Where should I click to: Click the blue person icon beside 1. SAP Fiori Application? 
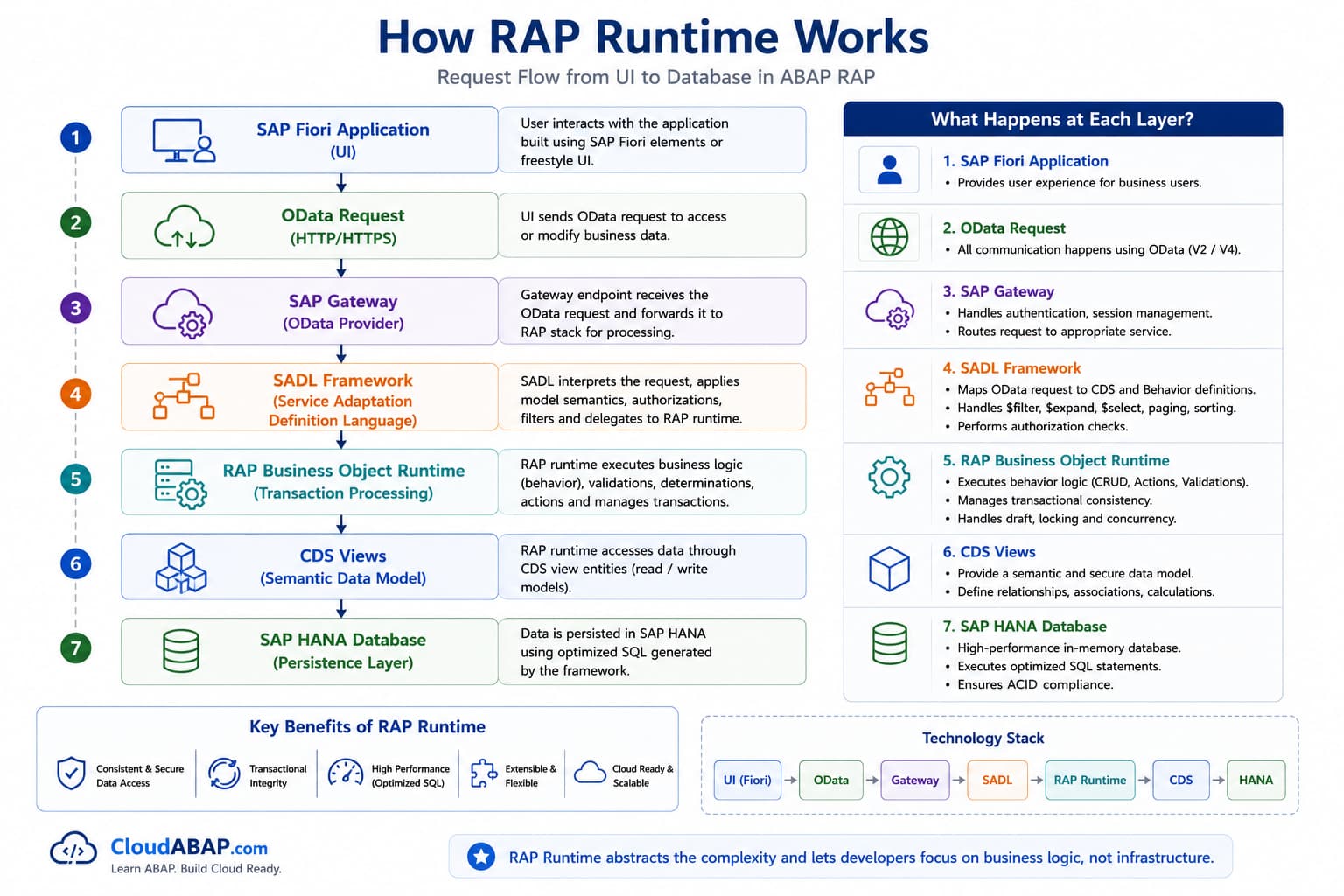[x=889, y=170]
